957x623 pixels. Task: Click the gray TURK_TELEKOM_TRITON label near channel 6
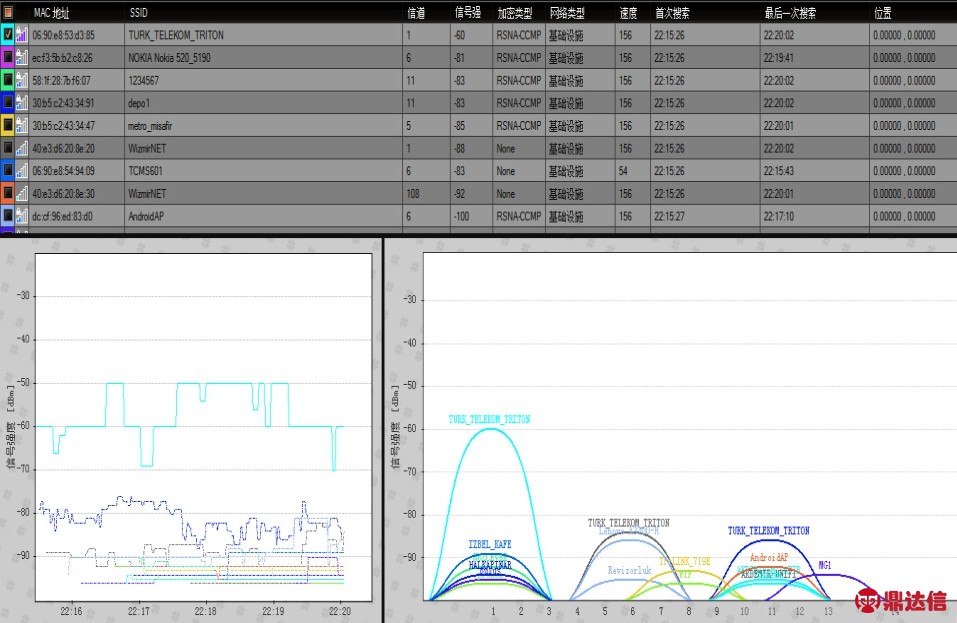(x=629, y=523)
